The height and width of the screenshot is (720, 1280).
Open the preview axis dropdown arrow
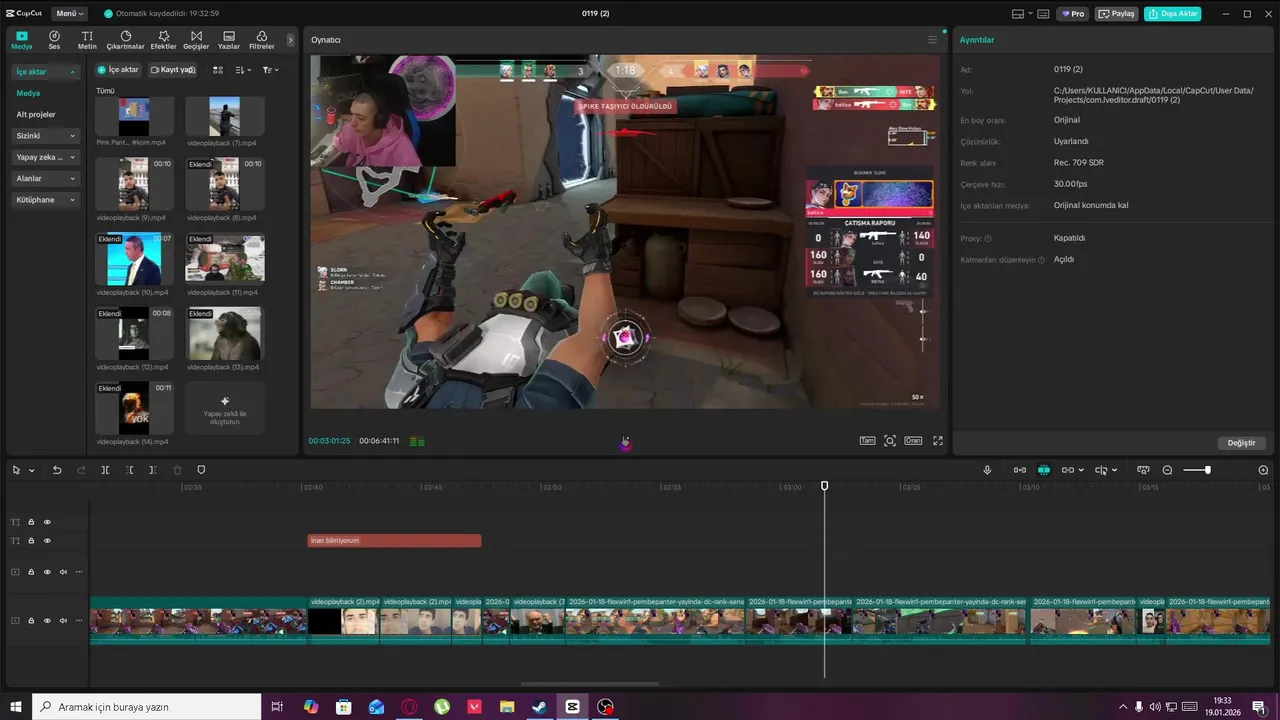tap(1114, 470)
